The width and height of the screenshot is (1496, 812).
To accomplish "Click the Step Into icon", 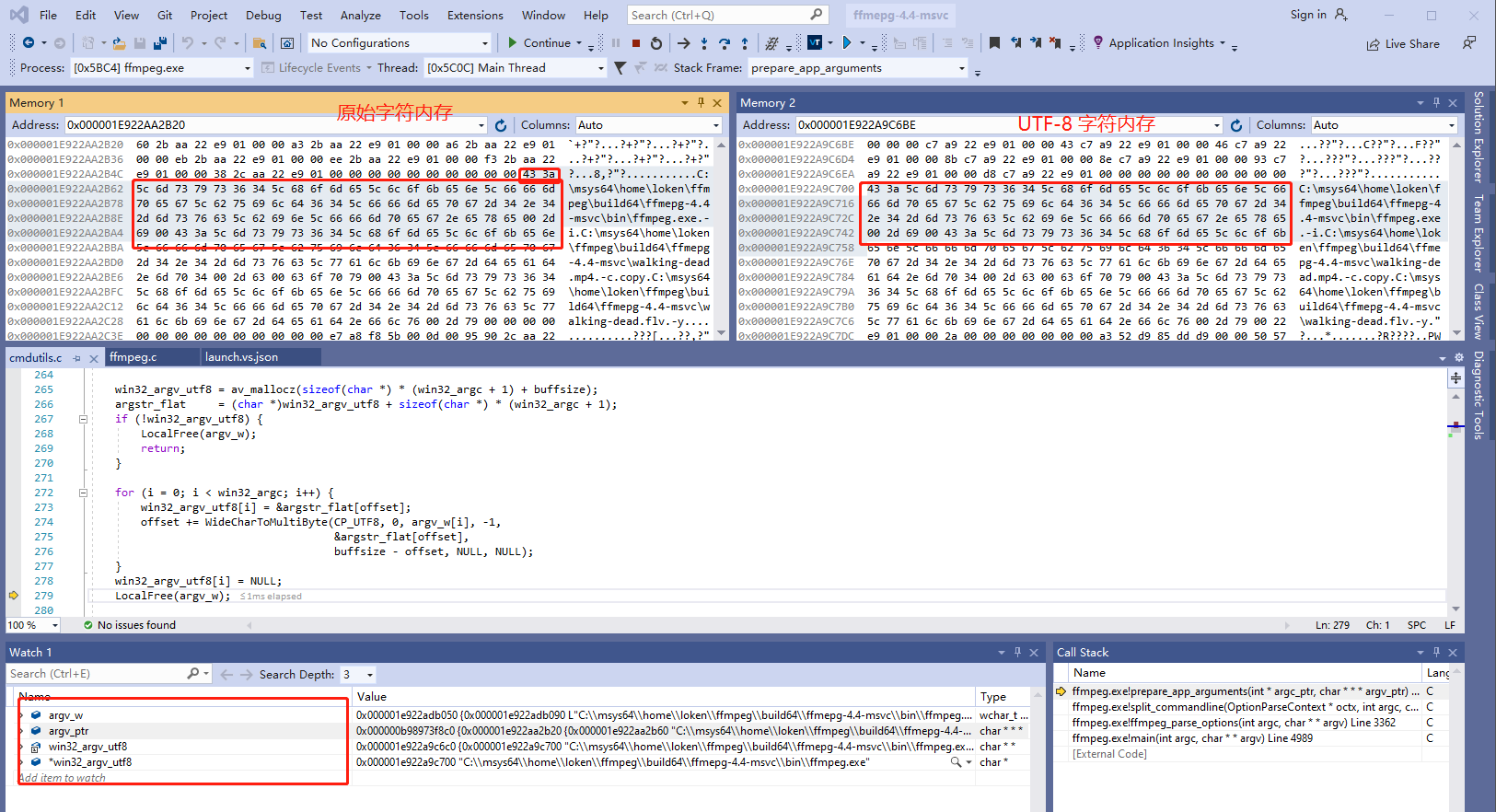I will (x=704, y=43).
